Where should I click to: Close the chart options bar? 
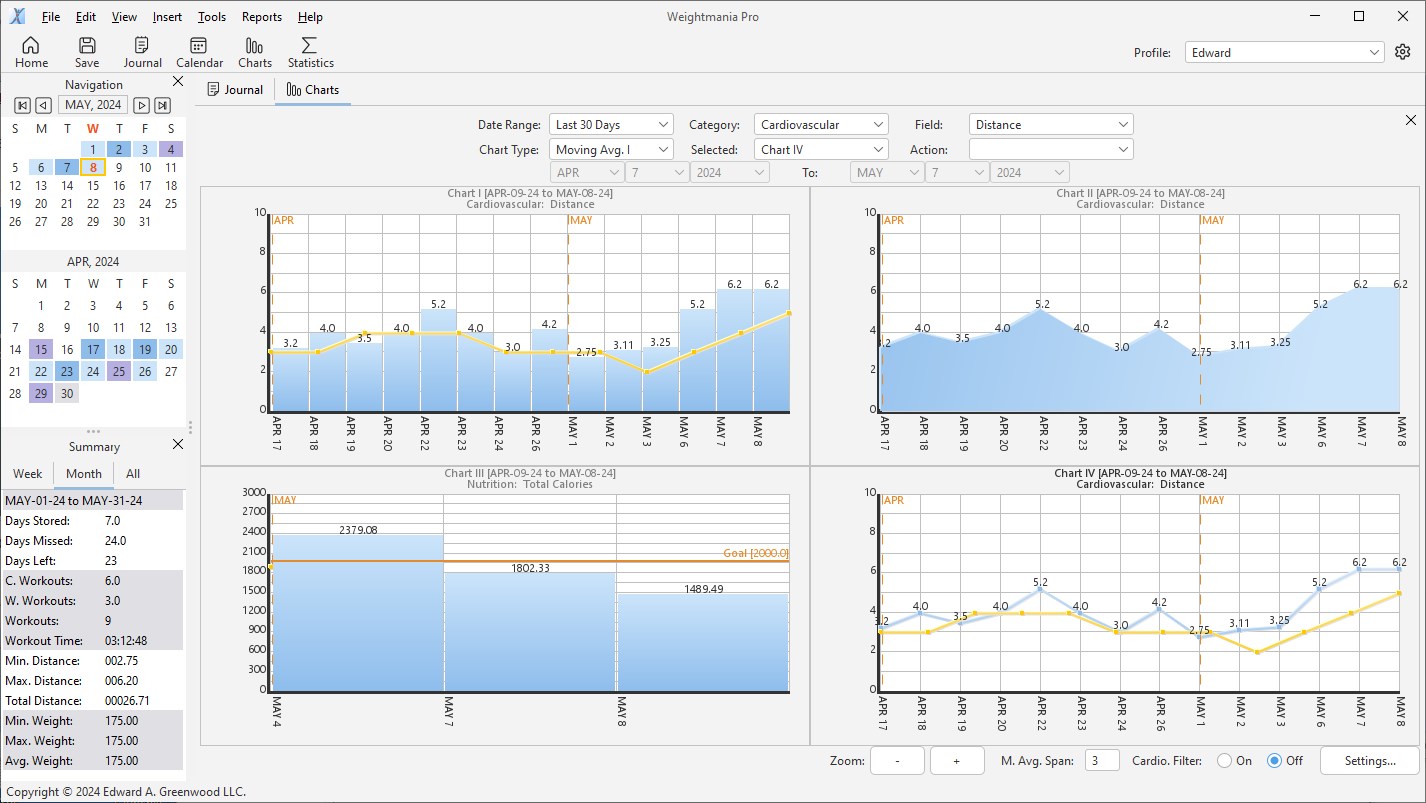point(1411,120)
